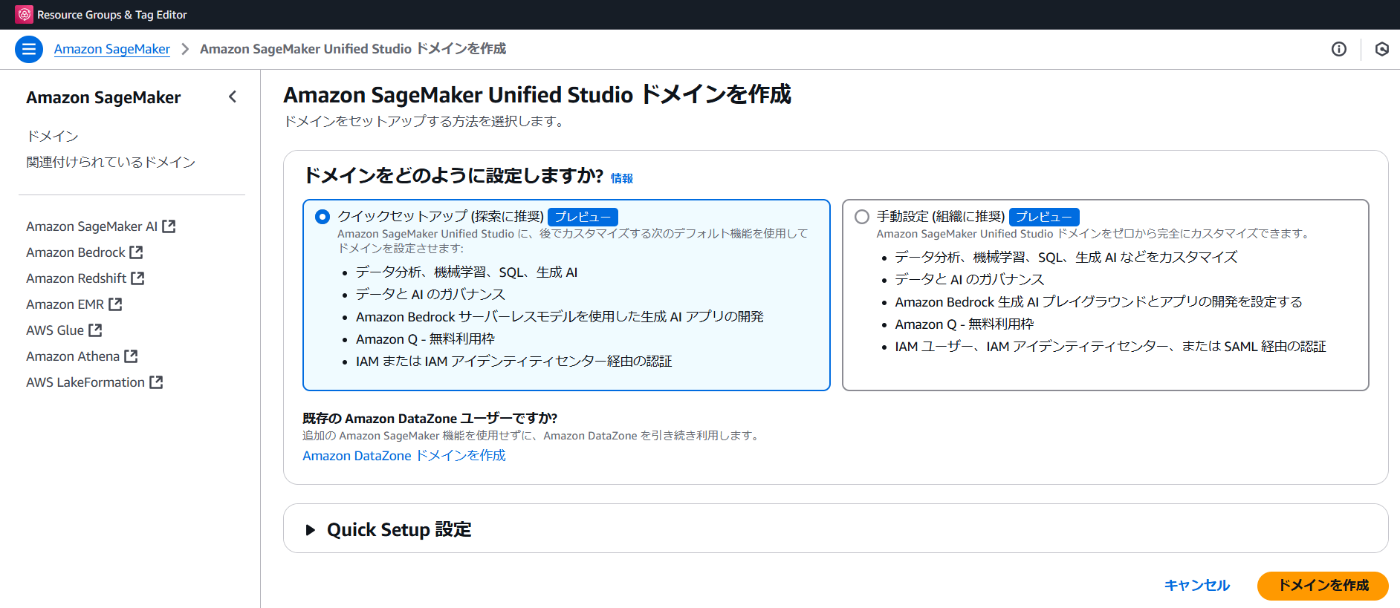Click the Amazon DataZone ドメインを作成 link
The height and width of the screenshot is (608, 1400).
[x=404, y=455]
